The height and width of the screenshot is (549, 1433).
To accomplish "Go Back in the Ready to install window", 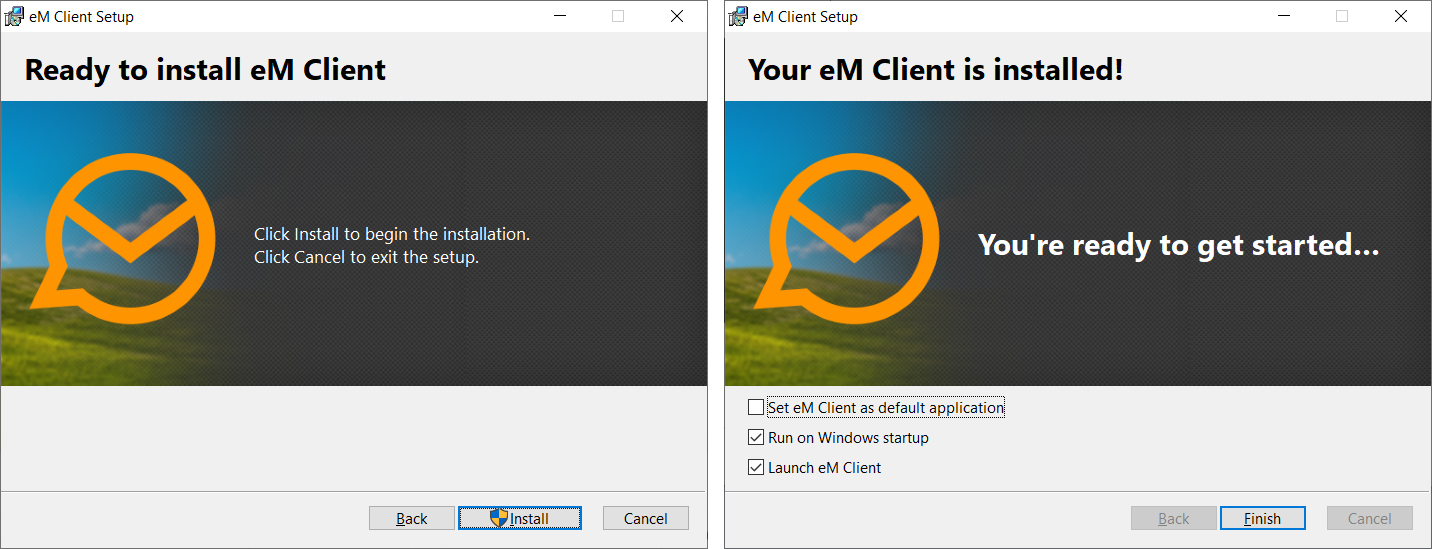I will pos(411,518).
